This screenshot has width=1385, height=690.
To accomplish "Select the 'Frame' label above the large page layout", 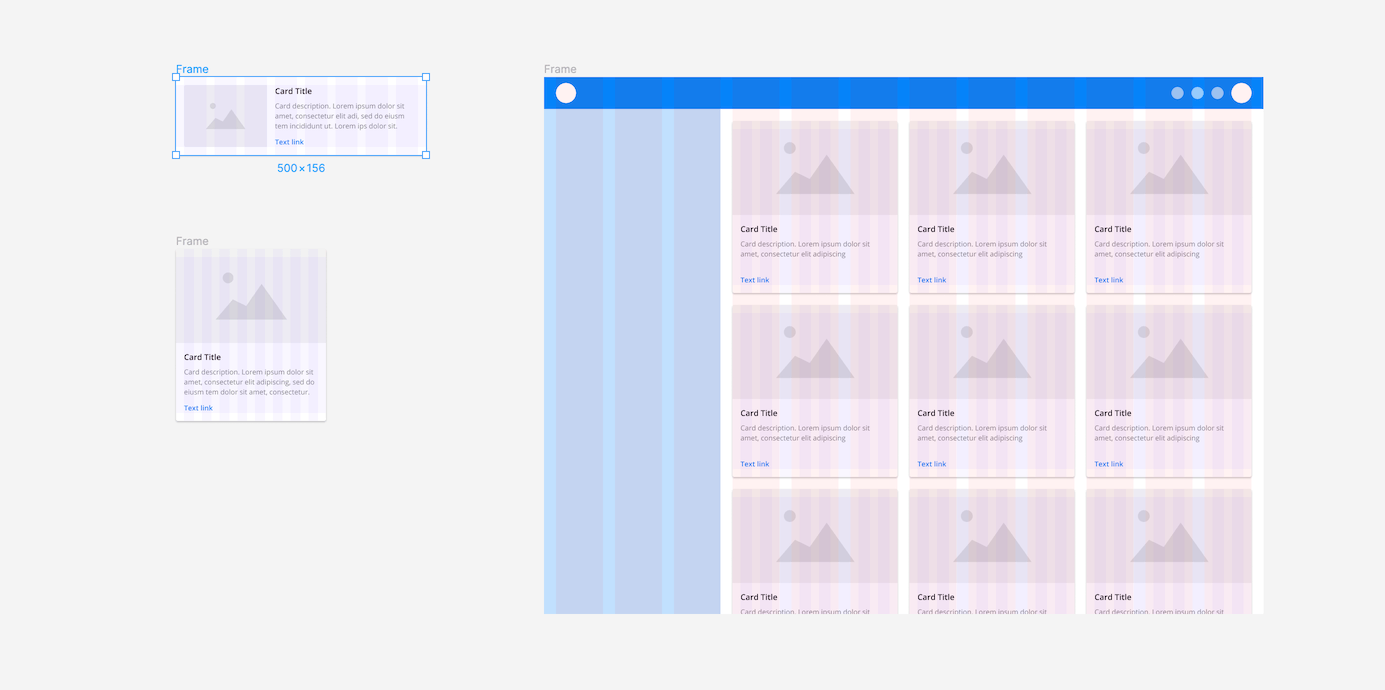I will (x=560, y=69).
